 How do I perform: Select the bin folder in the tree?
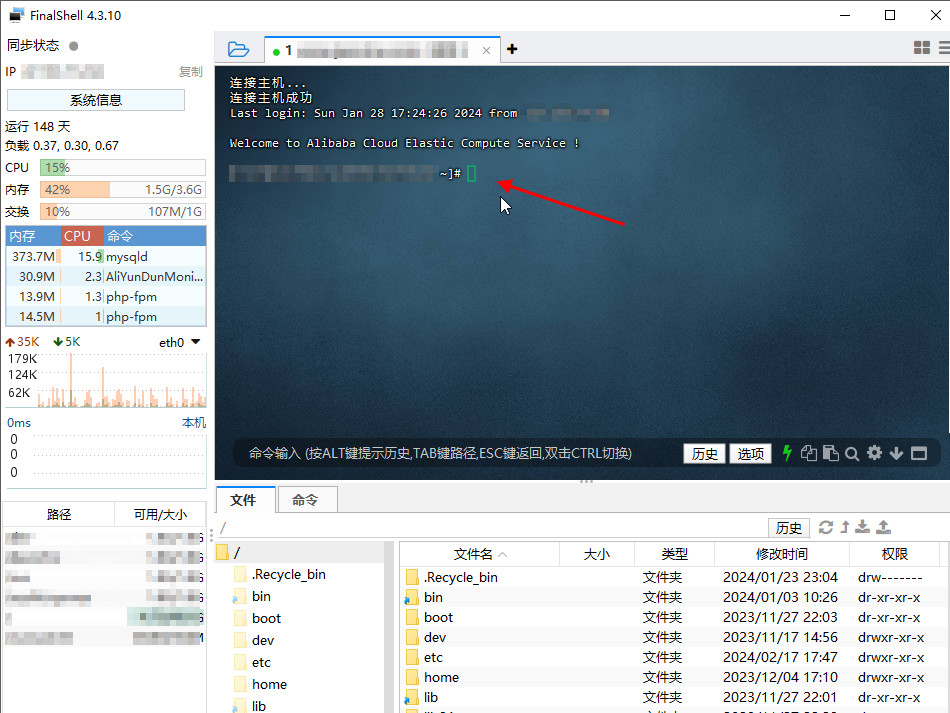click(261, 596)
